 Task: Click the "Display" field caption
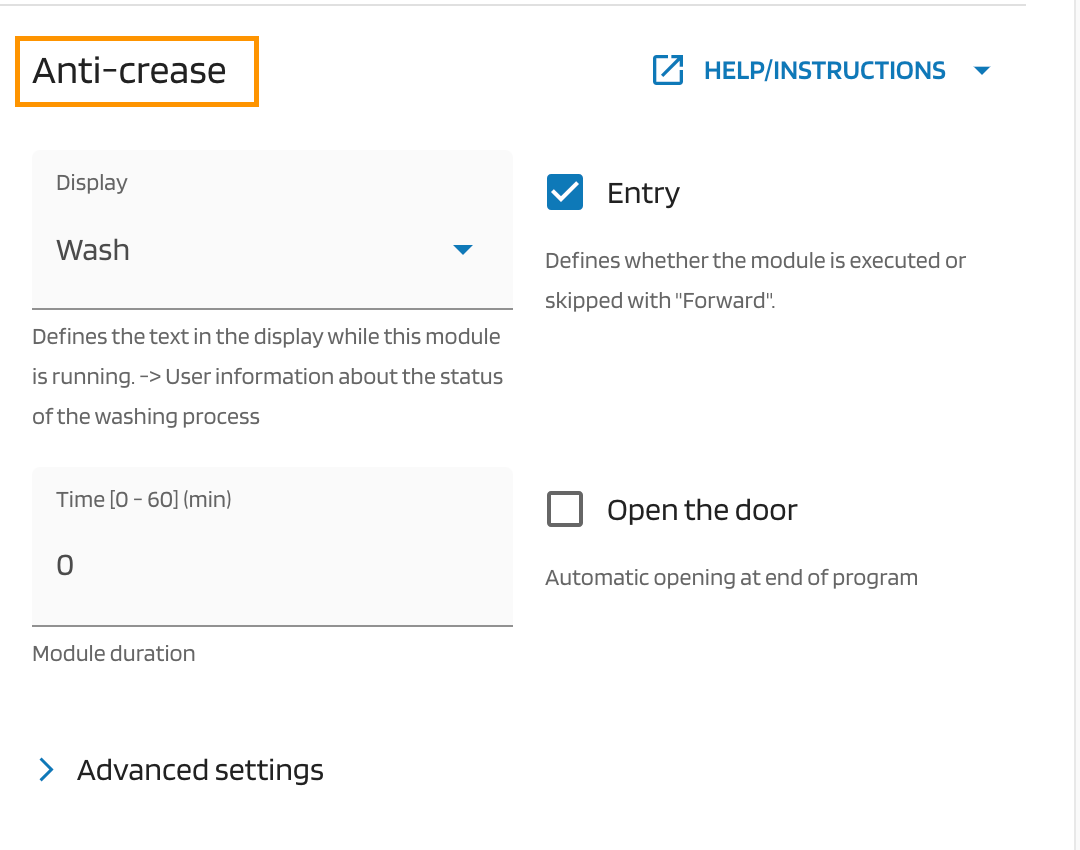tap(92, 183)
